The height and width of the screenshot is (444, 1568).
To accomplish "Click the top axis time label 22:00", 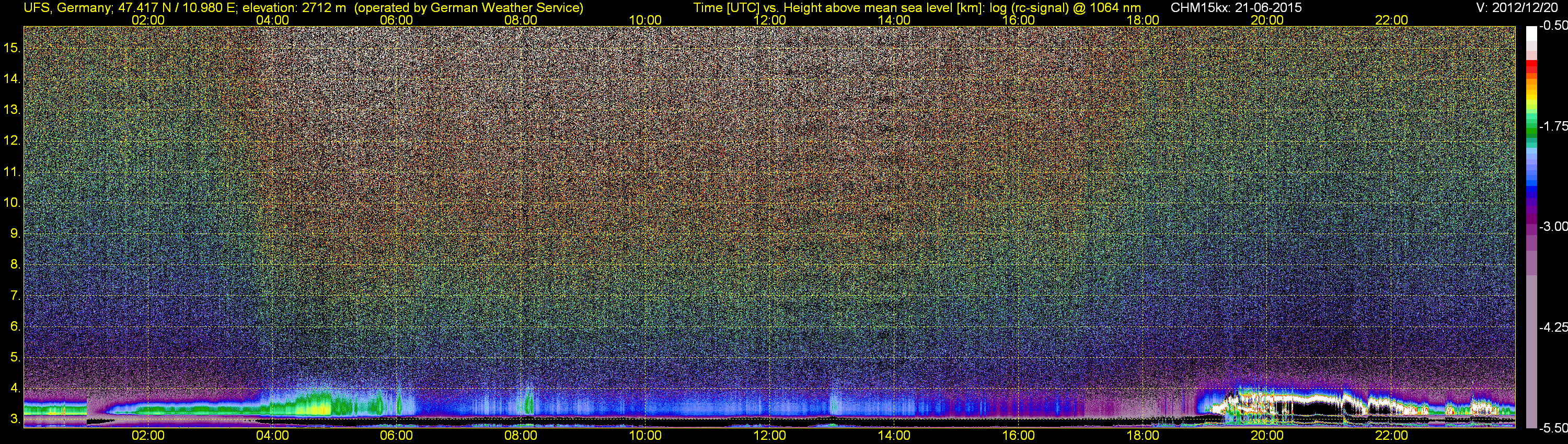I will tap(1391, 20).
